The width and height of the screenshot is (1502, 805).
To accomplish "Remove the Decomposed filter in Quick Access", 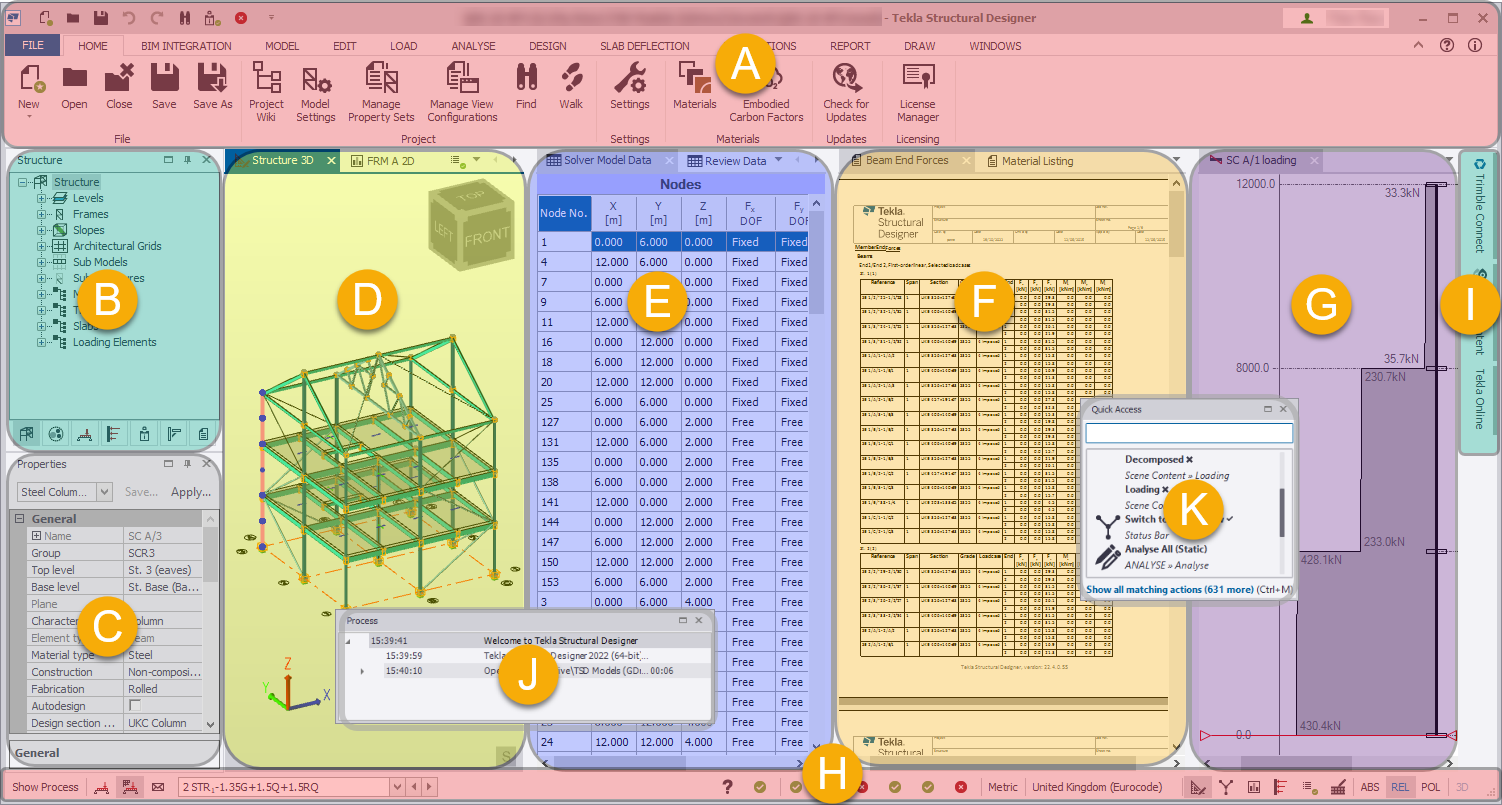I will (x=1189, y=460).
